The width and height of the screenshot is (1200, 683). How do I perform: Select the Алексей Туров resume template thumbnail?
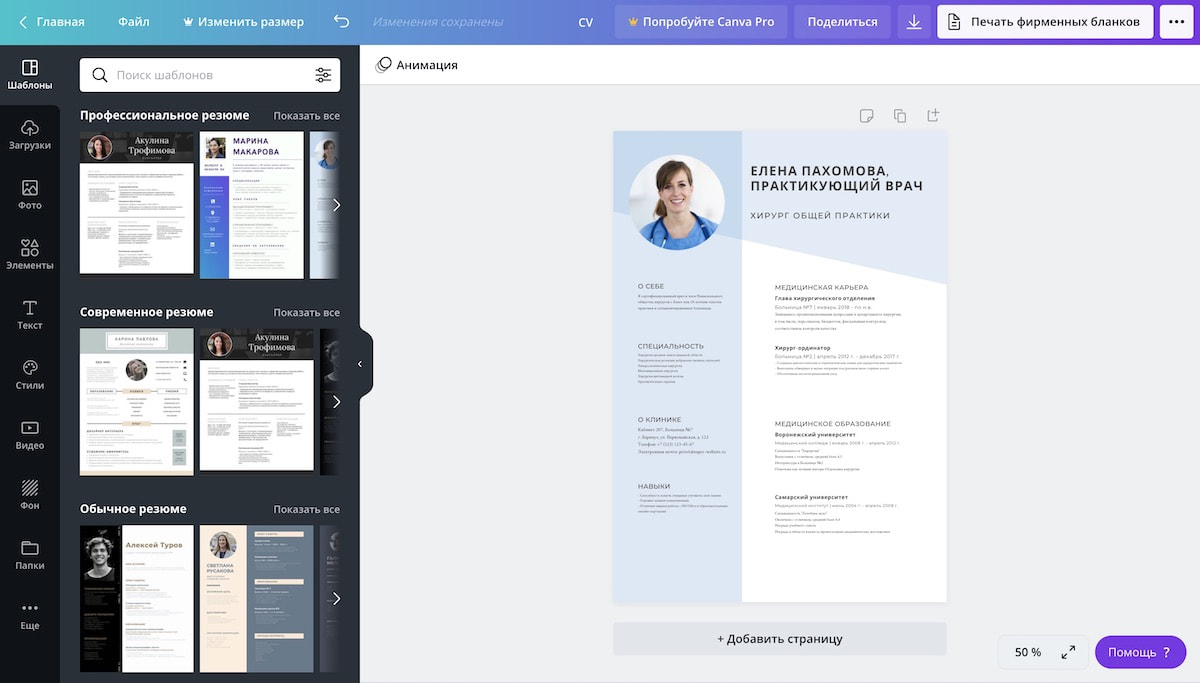135,599
